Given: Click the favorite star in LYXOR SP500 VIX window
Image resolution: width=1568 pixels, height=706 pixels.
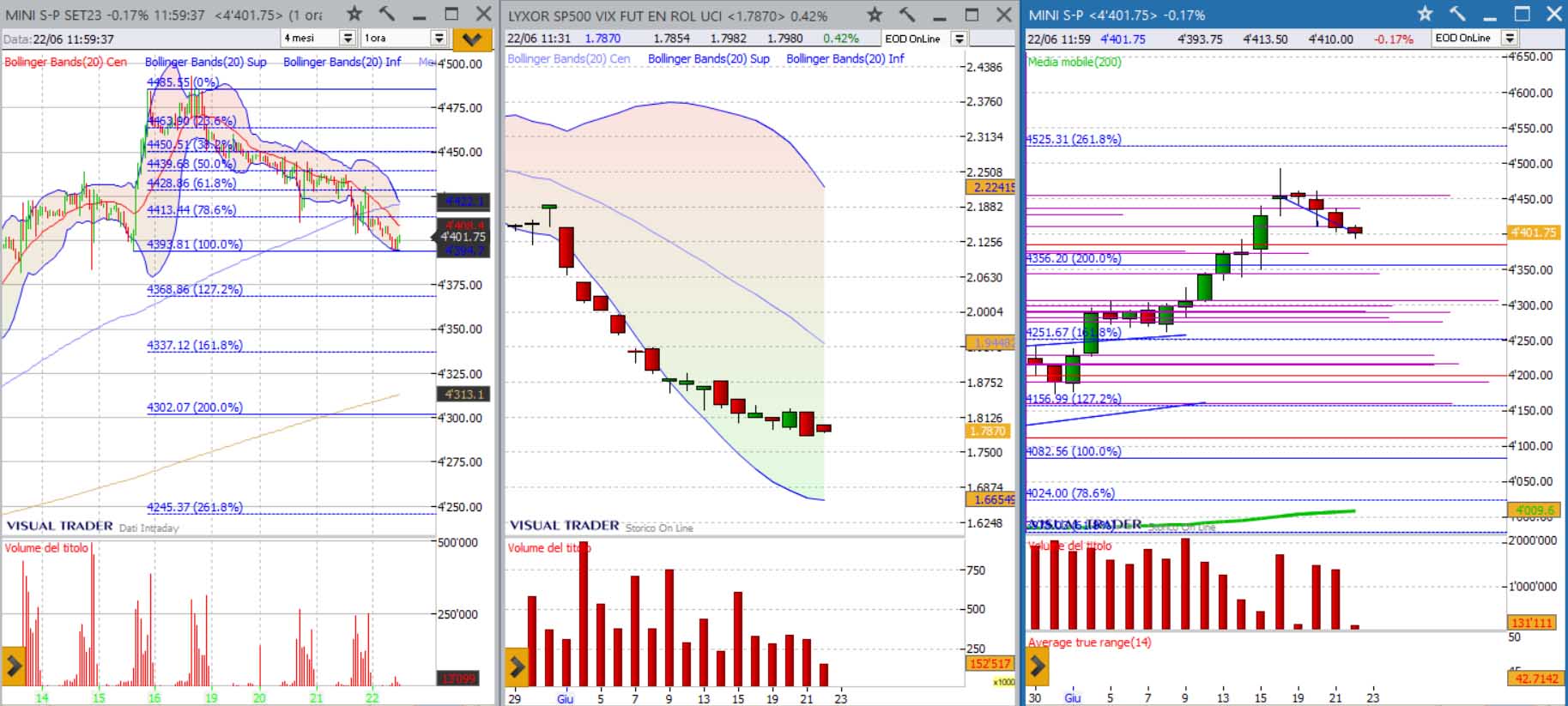Looking at the screenshot, I should point(875,14).
